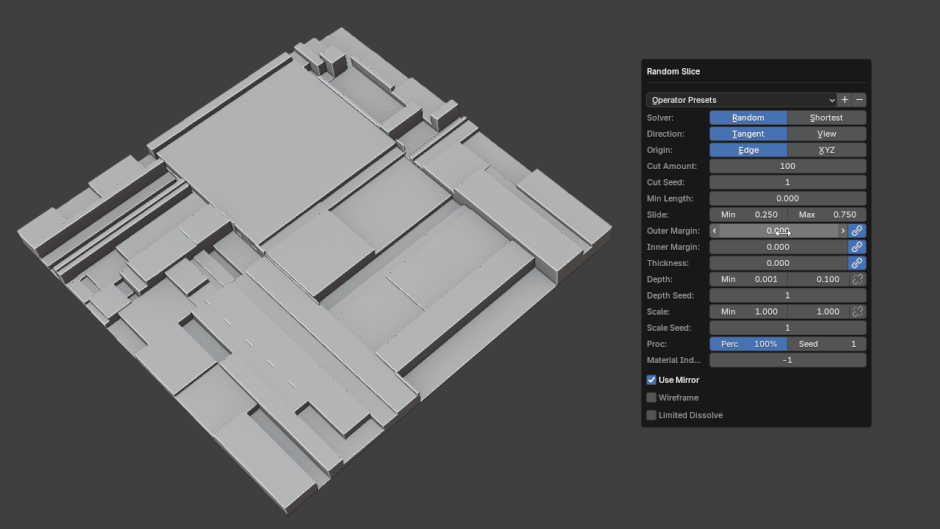The width and height of the screenshot is (940, 529).
Task: Switch Direction to View
Action: click(826, 134)
